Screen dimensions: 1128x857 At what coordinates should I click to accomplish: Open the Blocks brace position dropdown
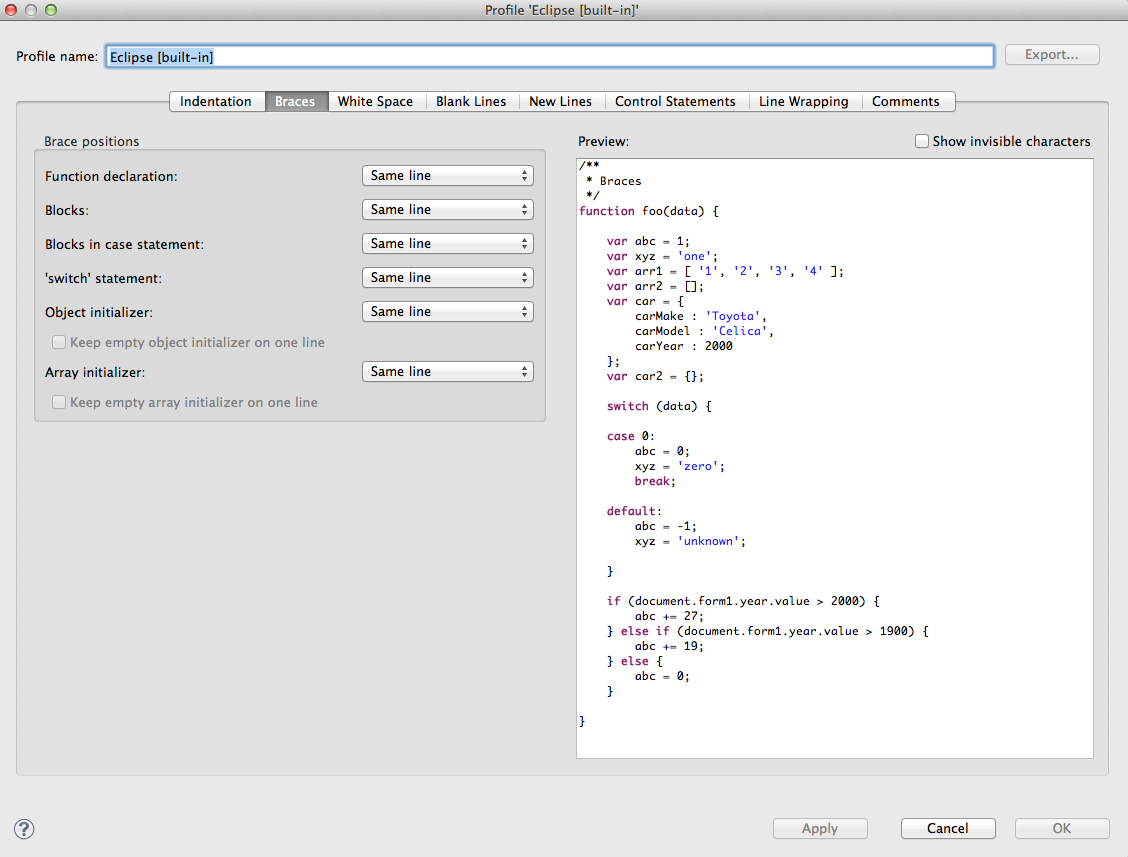coord(447,210)
